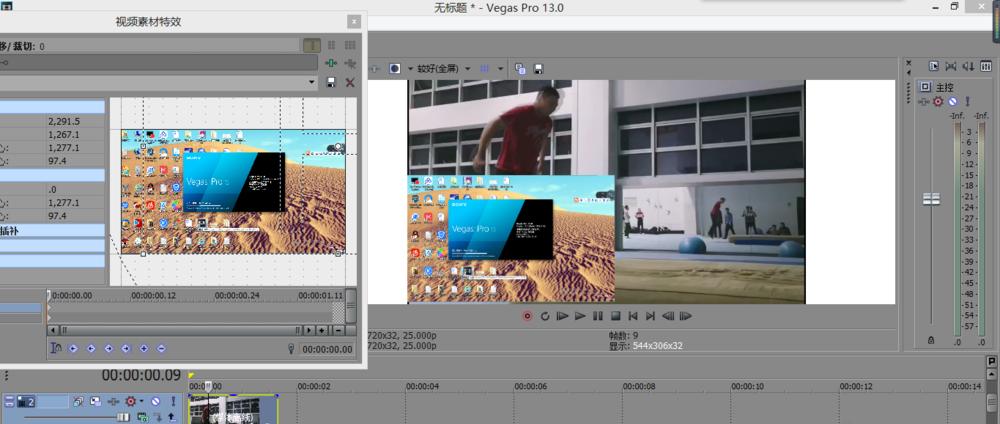Click the record button in preview transport
Image resolution: width=1000 pixels, height=424 pixels.
[527, 316]
